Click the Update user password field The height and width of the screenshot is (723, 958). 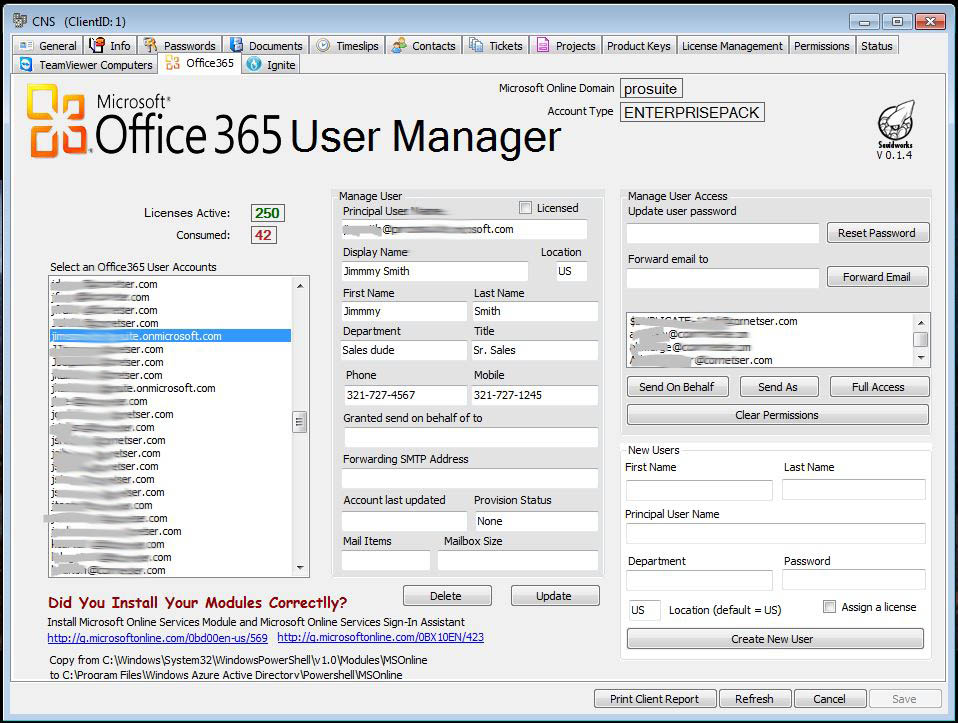tap(723, 233)
